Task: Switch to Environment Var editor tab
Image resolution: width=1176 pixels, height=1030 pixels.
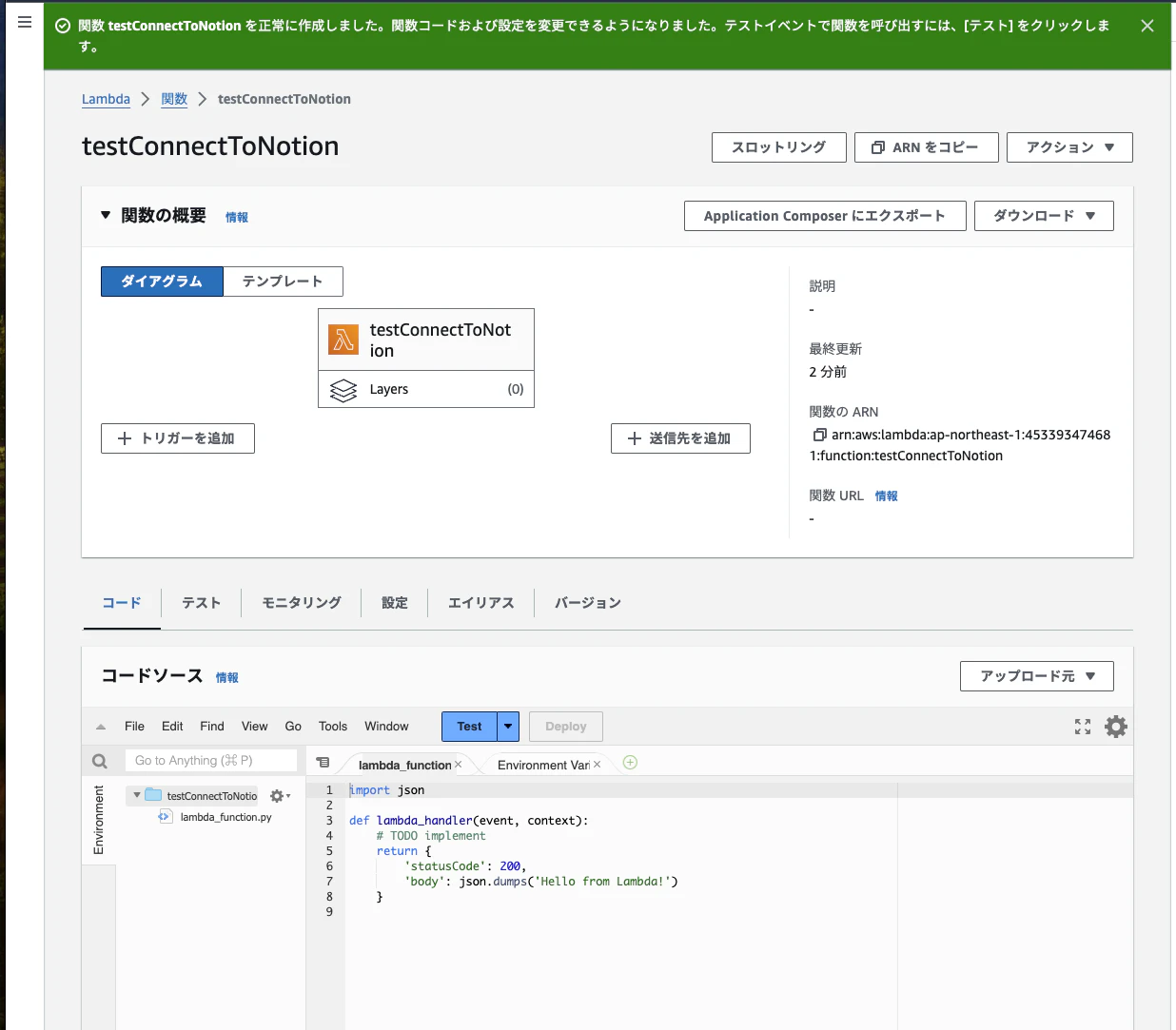Action: click(x=543, y=765)
